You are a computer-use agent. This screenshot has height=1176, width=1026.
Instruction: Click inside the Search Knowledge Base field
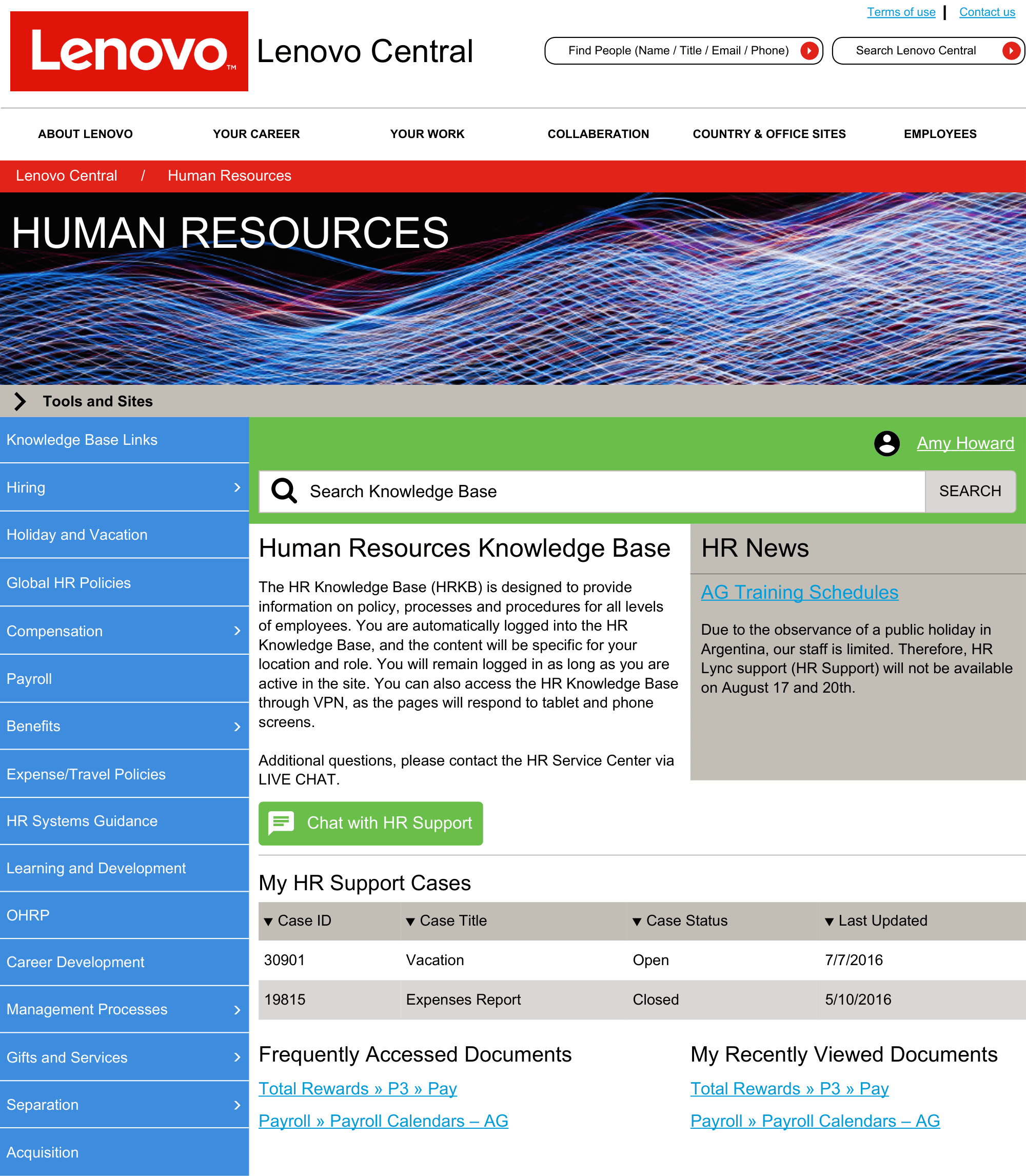[573, 491]
